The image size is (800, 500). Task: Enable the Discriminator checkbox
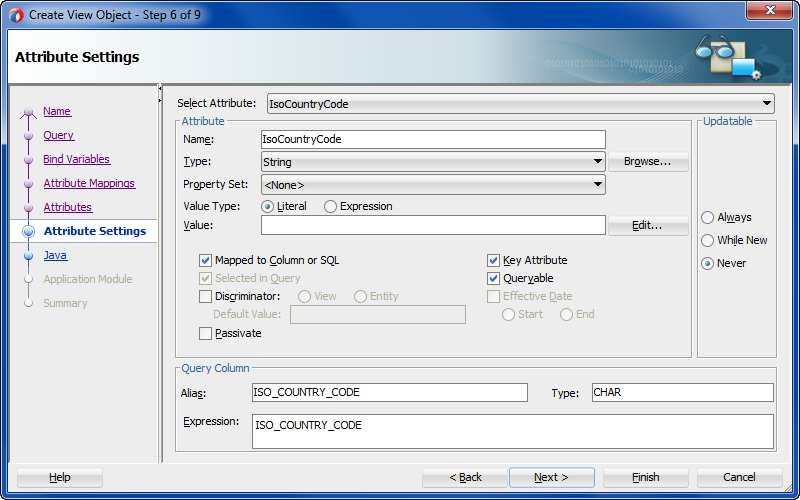pos(205,296)
